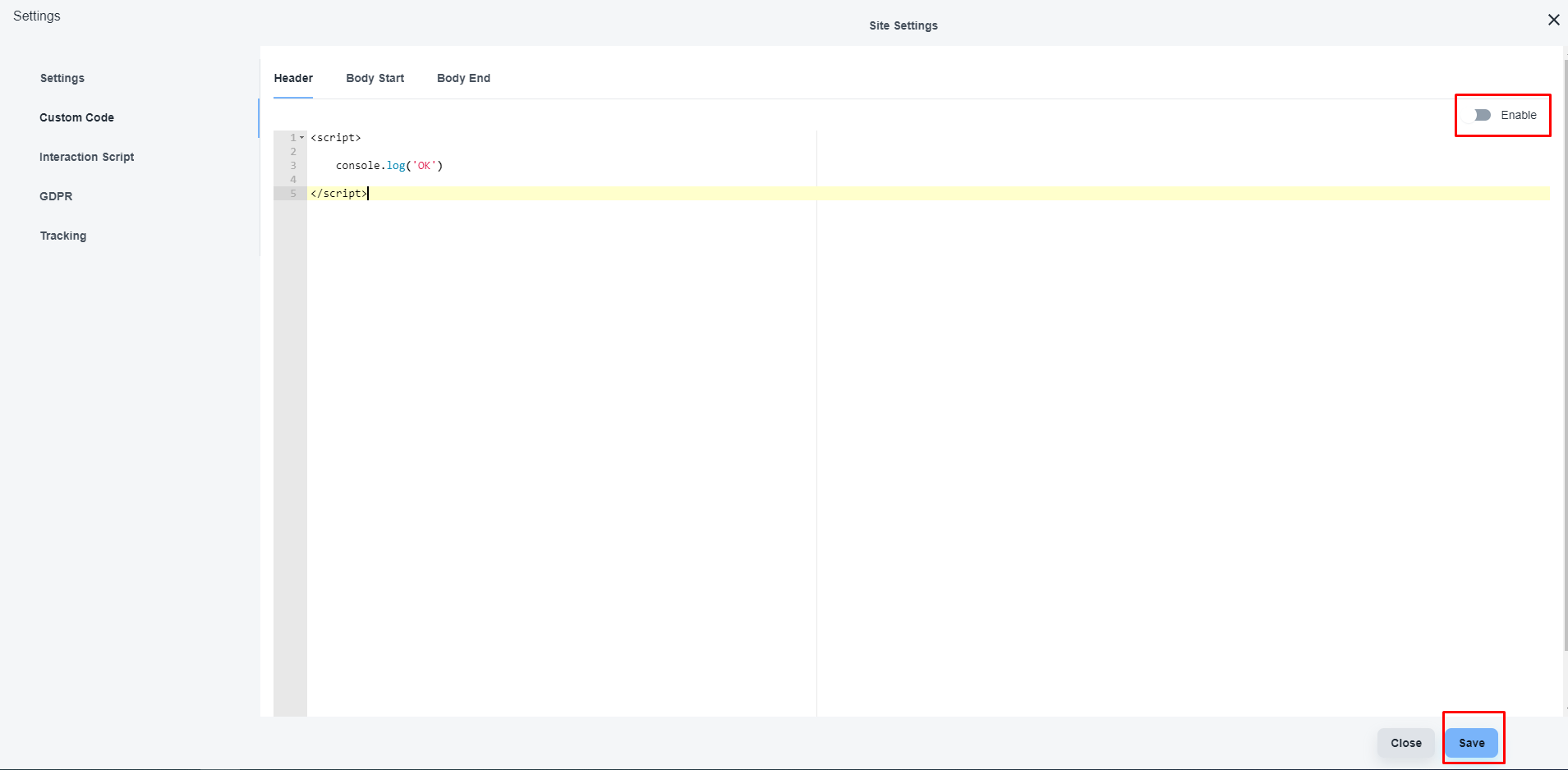
Task: Open the Custom Code section
Action: [76, 117]
